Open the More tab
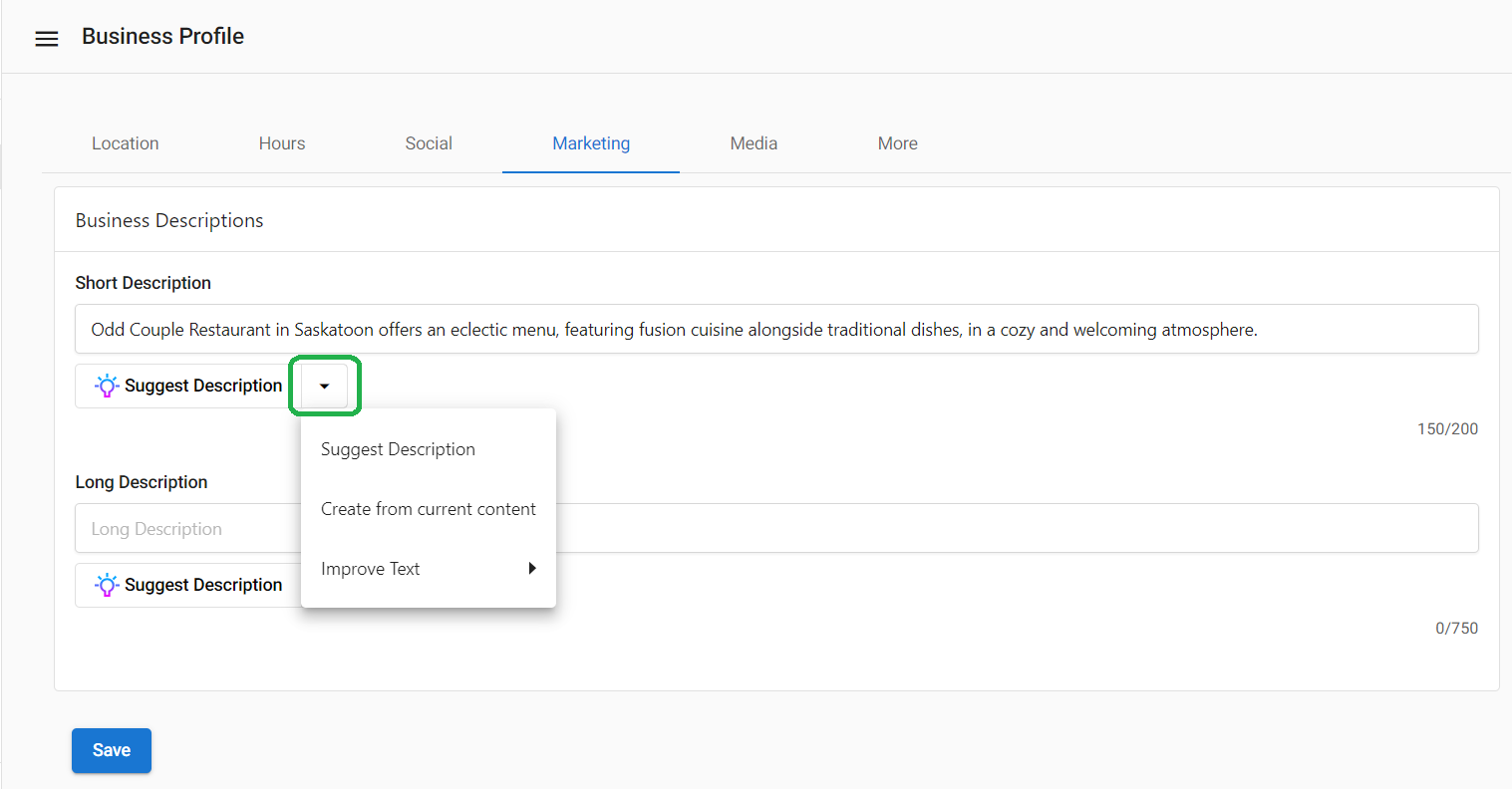This screenshot has height=789, width=1512. click(x=897, y=142)
